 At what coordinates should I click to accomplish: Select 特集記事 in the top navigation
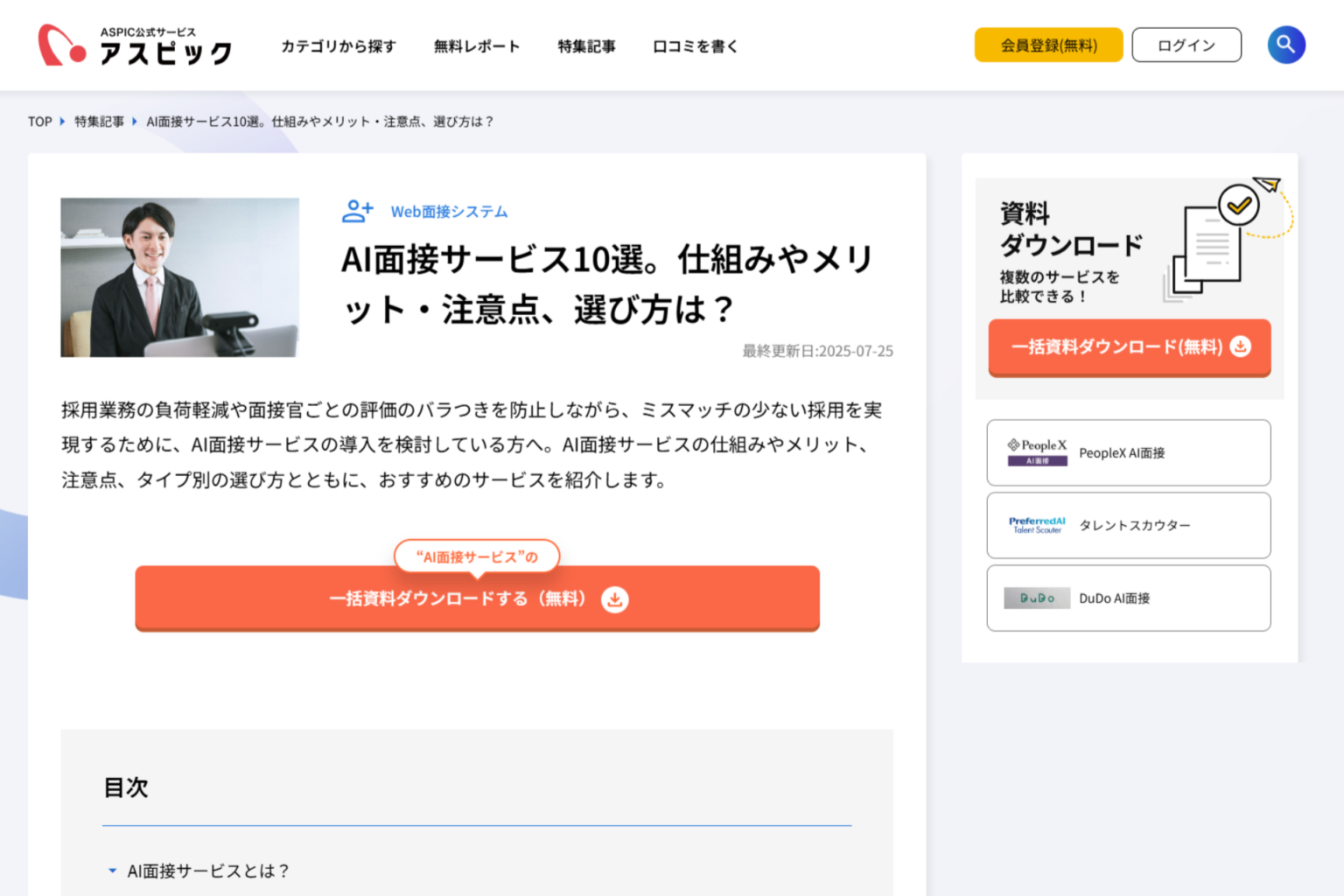click(x=587, y=46)
